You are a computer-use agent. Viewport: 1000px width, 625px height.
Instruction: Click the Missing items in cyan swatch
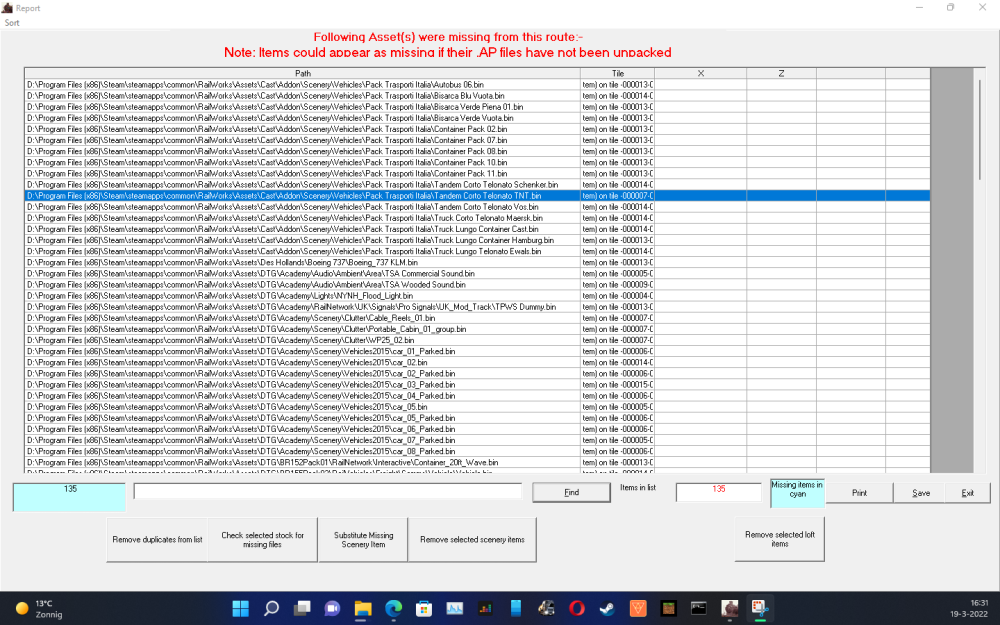click(797, 490)
